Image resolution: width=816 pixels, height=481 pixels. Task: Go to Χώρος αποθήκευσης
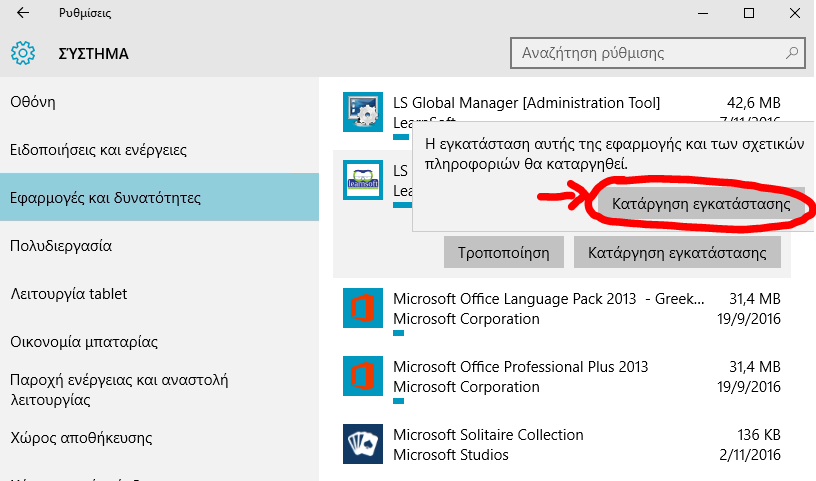point(80,438)
